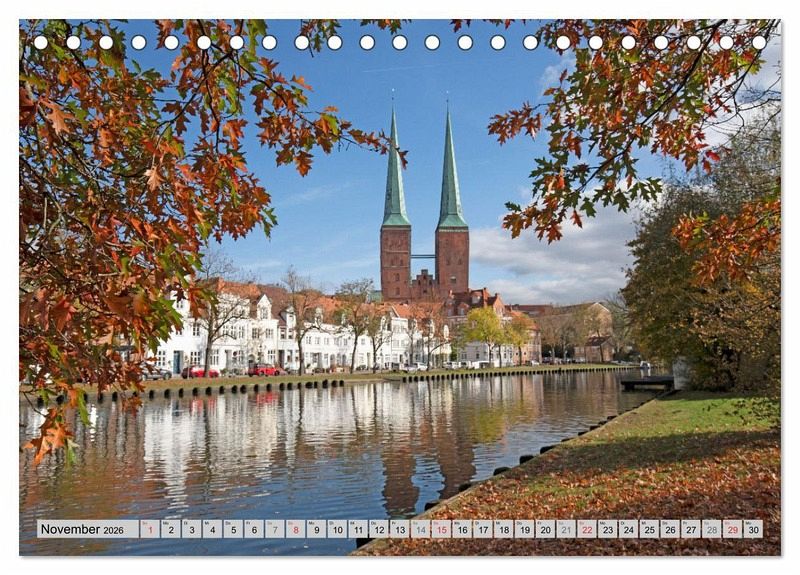
Task: Click the "November 2026" month label
Action: (x=82, y=530)
